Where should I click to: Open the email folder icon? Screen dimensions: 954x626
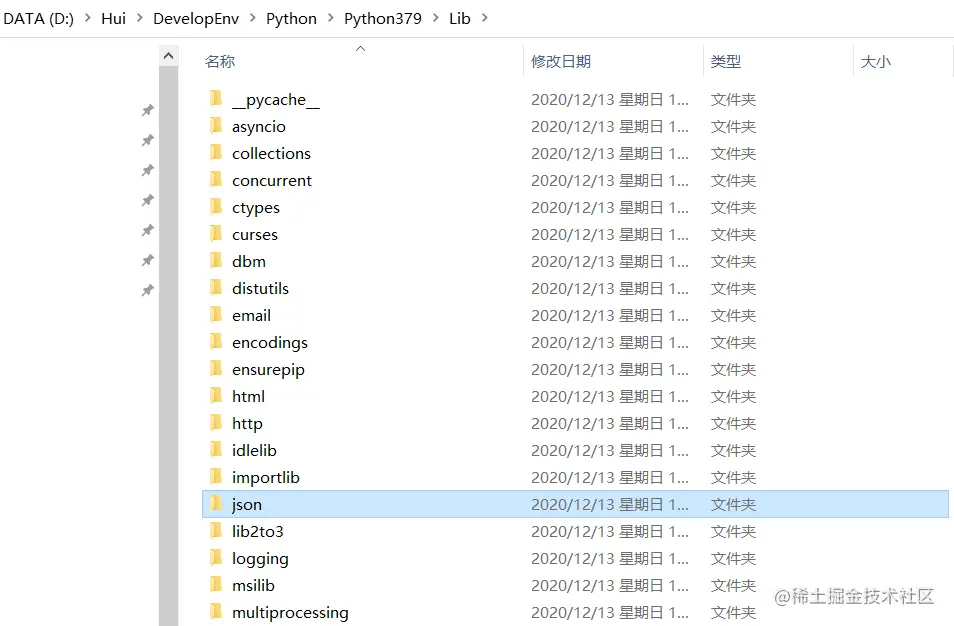[217, 315]
